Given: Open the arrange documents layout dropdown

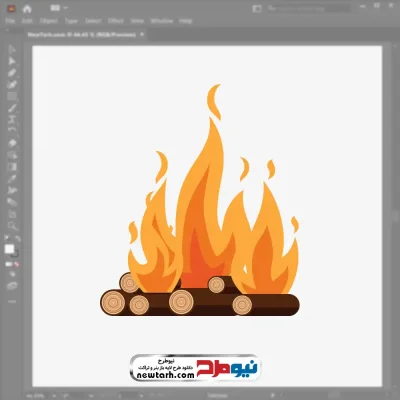Looking at the screenshot, I should click(59, 8).
